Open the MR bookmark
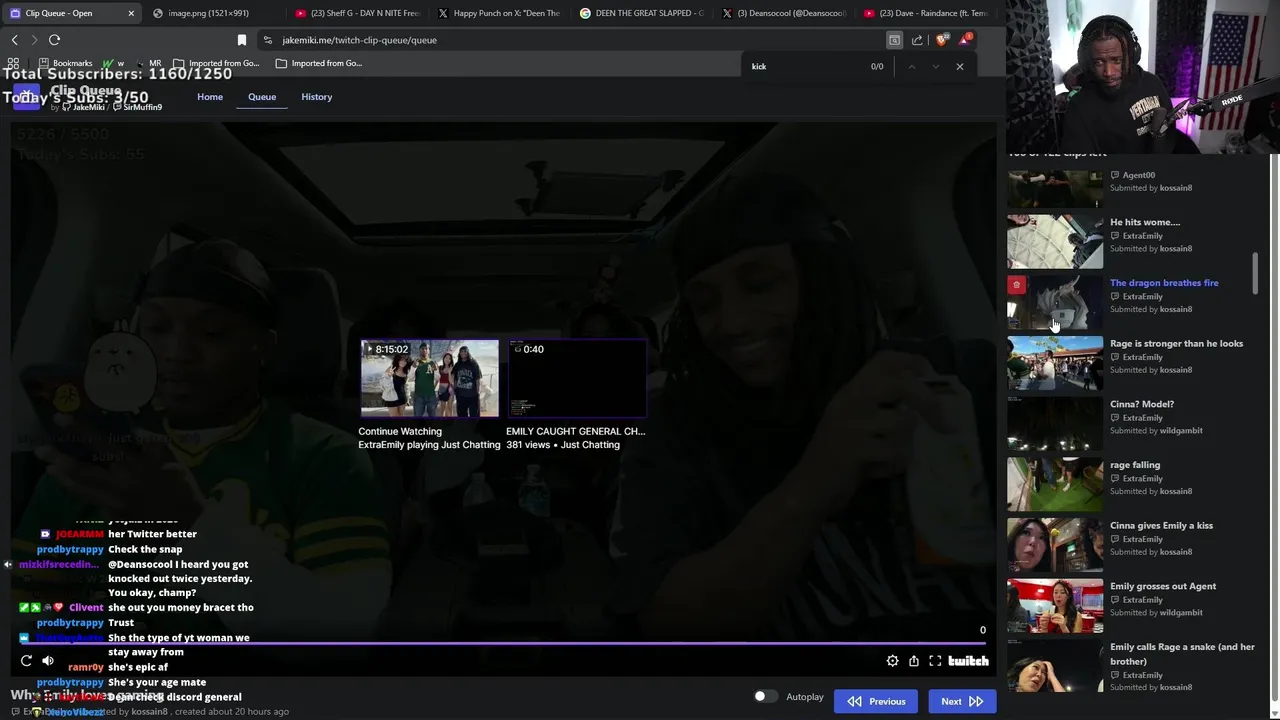The height and width of the screenshot is (720, 1280). pos(148,63)
